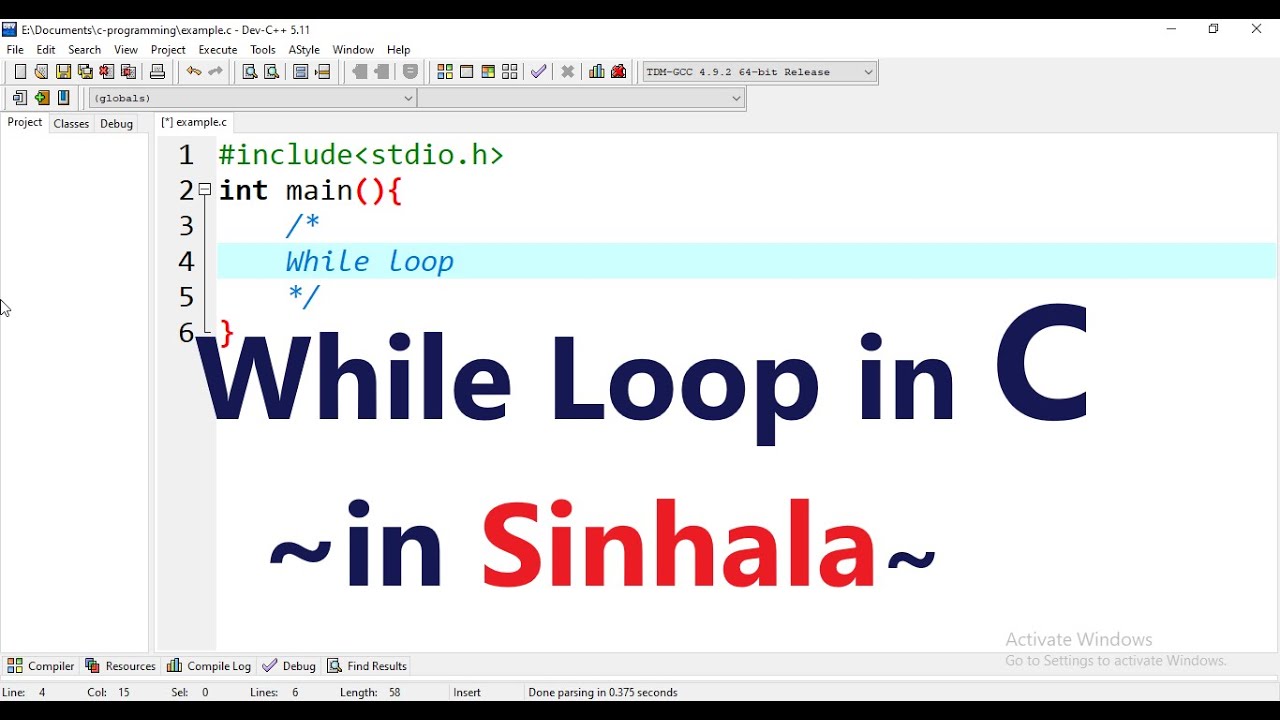
Task: Open the bottom Debug panel tab
Action: click(x=289, y=666)
